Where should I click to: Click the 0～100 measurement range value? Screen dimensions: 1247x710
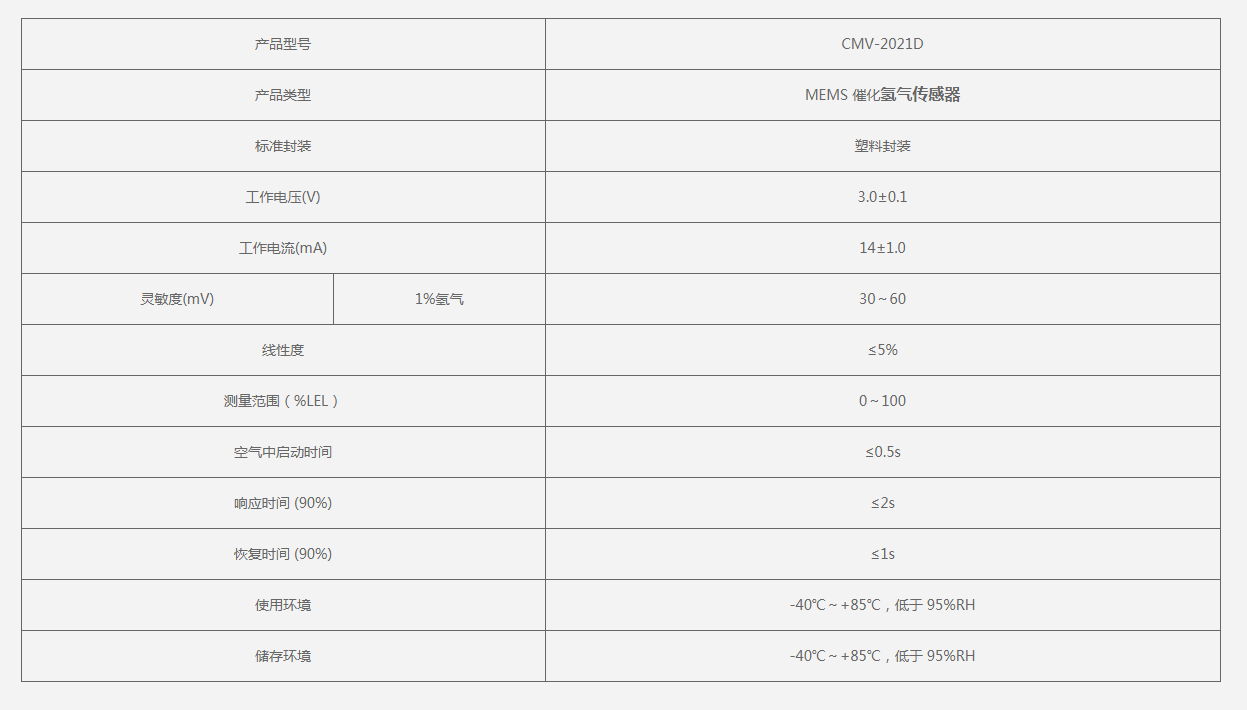pos(882,401)
